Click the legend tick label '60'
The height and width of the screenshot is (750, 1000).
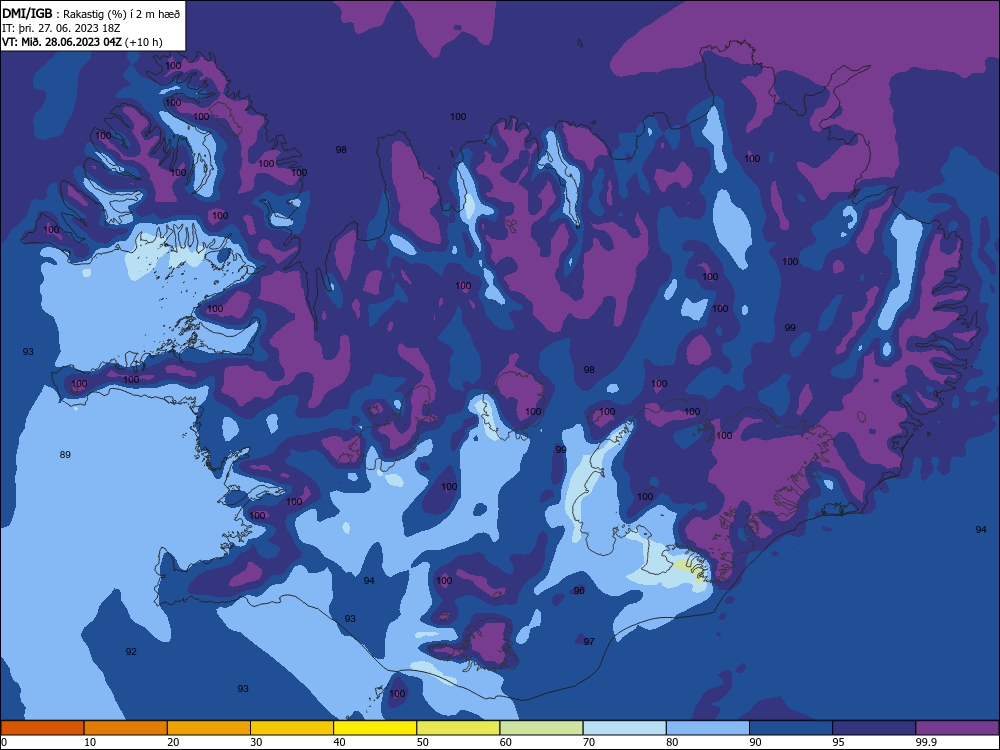click(506, 742)
